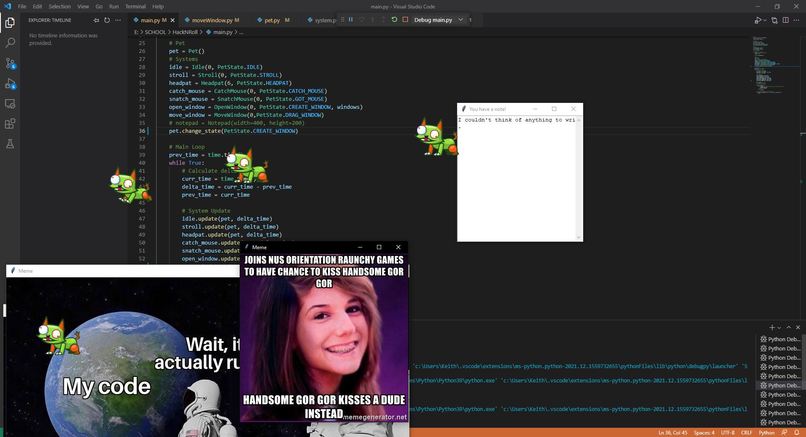The width and height of the screenshot is (806, 437).
Task: Click the VS Code logo in the title bar
Action: click(x=7, y=6)
